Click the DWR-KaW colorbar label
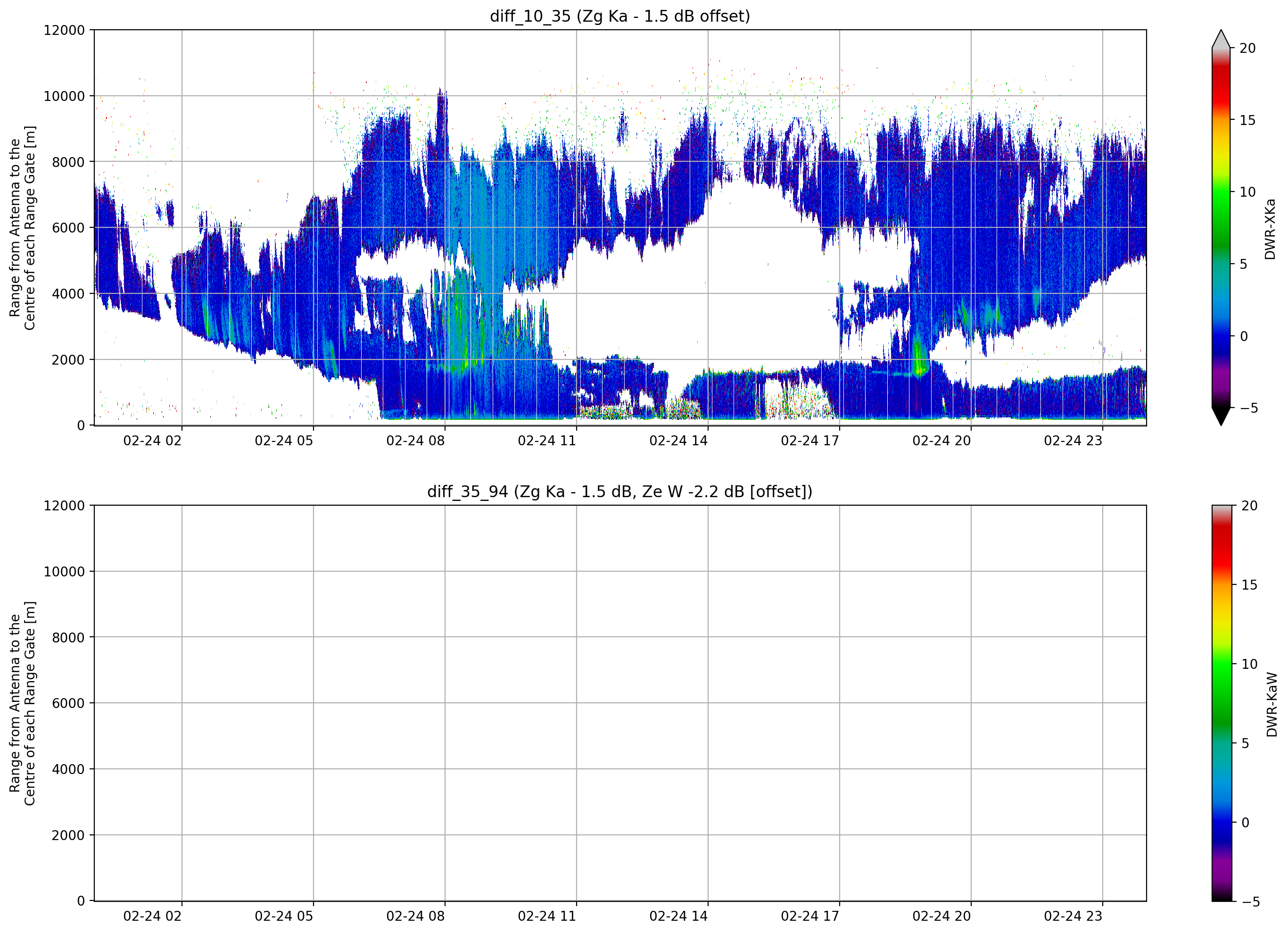The width and height of the screenshot is (1288, 933). pyautogui.click(x=1272, y=705)
